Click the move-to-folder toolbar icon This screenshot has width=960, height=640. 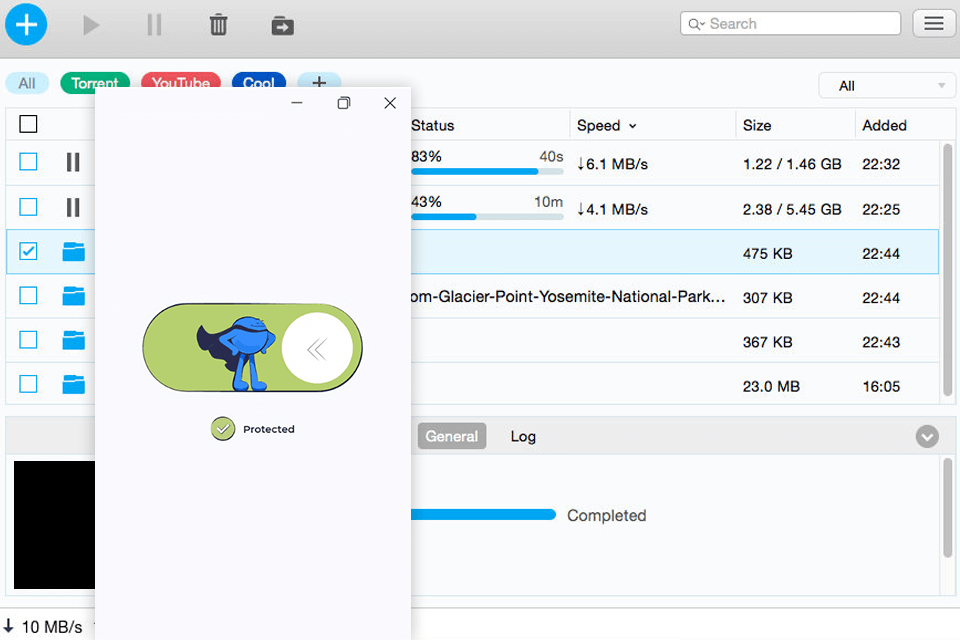[x=282, y=26]
